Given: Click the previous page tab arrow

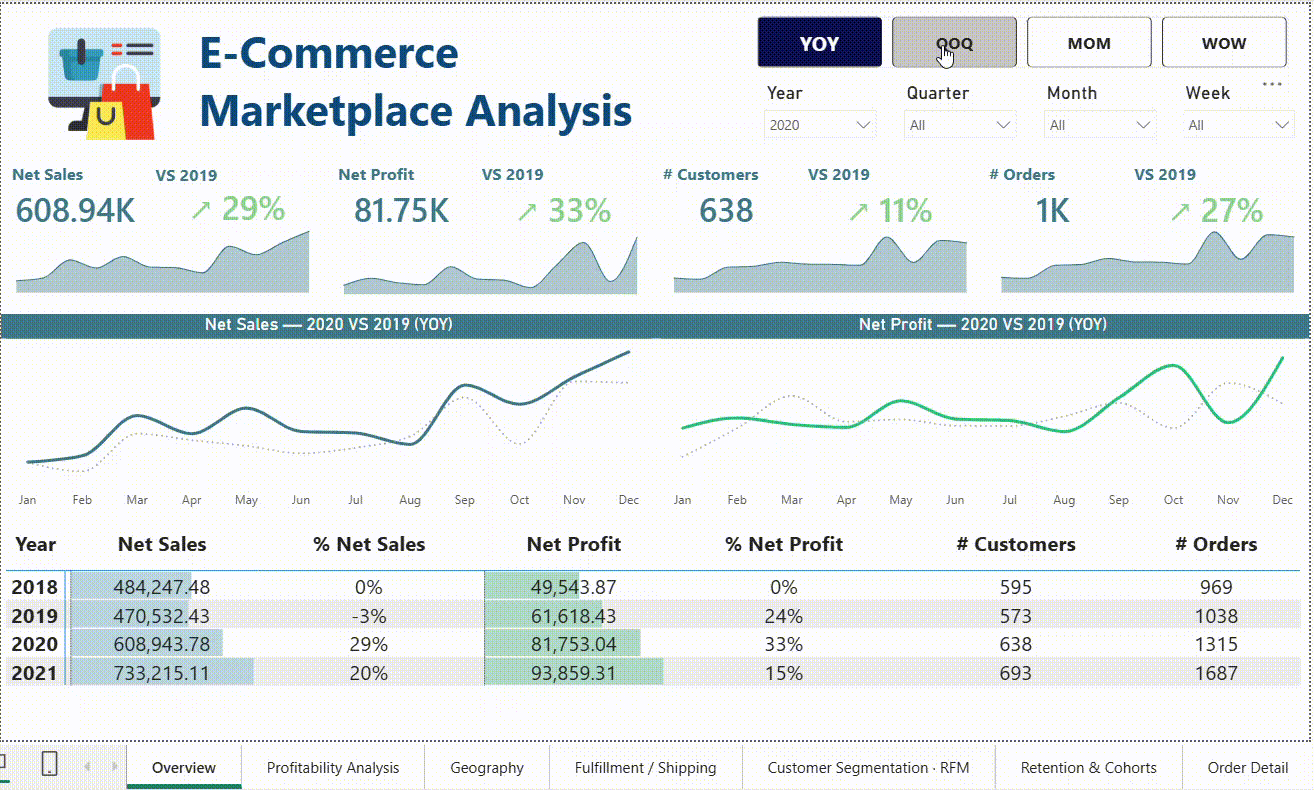Looking at the screenshot, I should pos(88,767).
